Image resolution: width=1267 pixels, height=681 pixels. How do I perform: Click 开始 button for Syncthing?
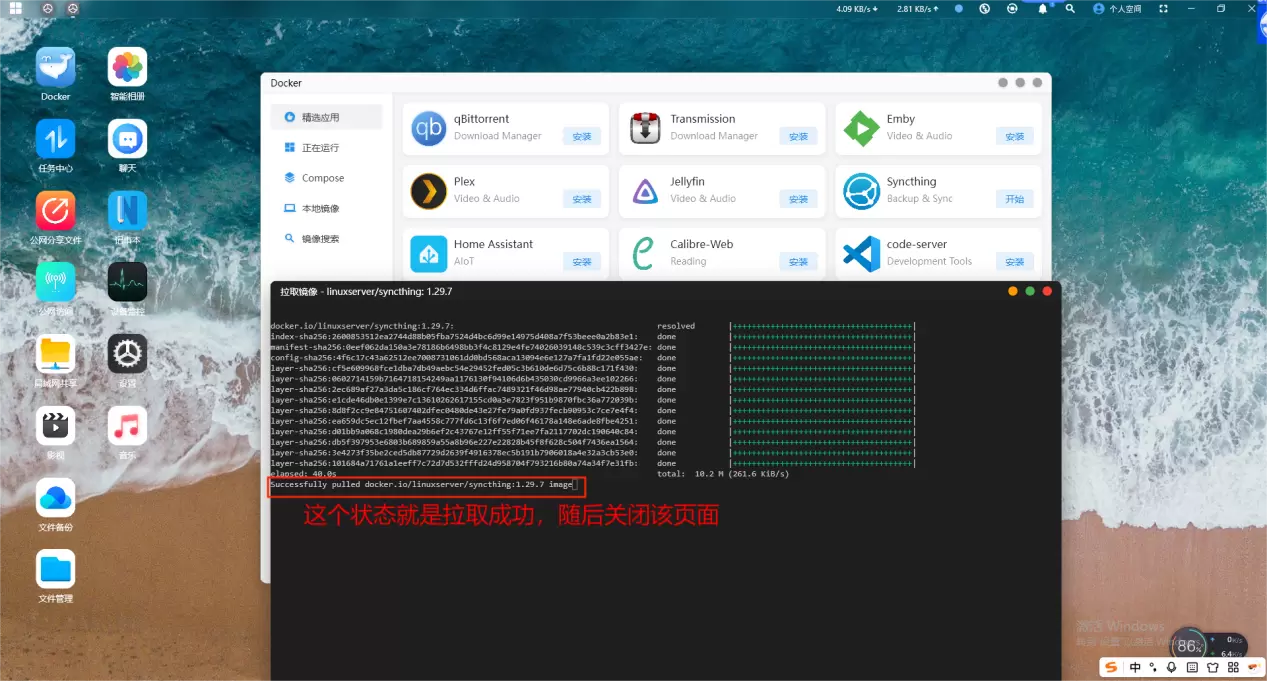(1014, 199)
